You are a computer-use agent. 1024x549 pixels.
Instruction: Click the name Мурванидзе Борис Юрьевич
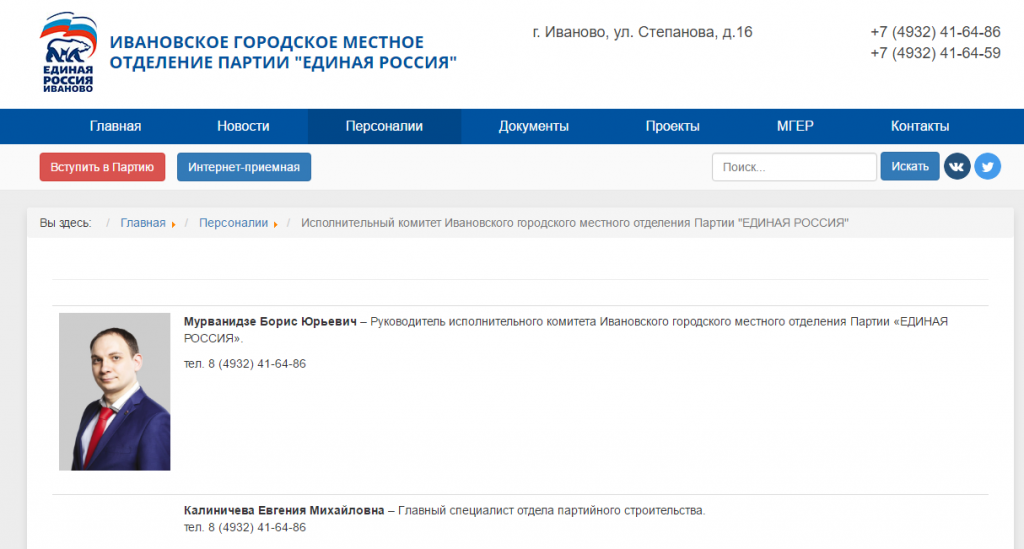[x=270, y=322]
